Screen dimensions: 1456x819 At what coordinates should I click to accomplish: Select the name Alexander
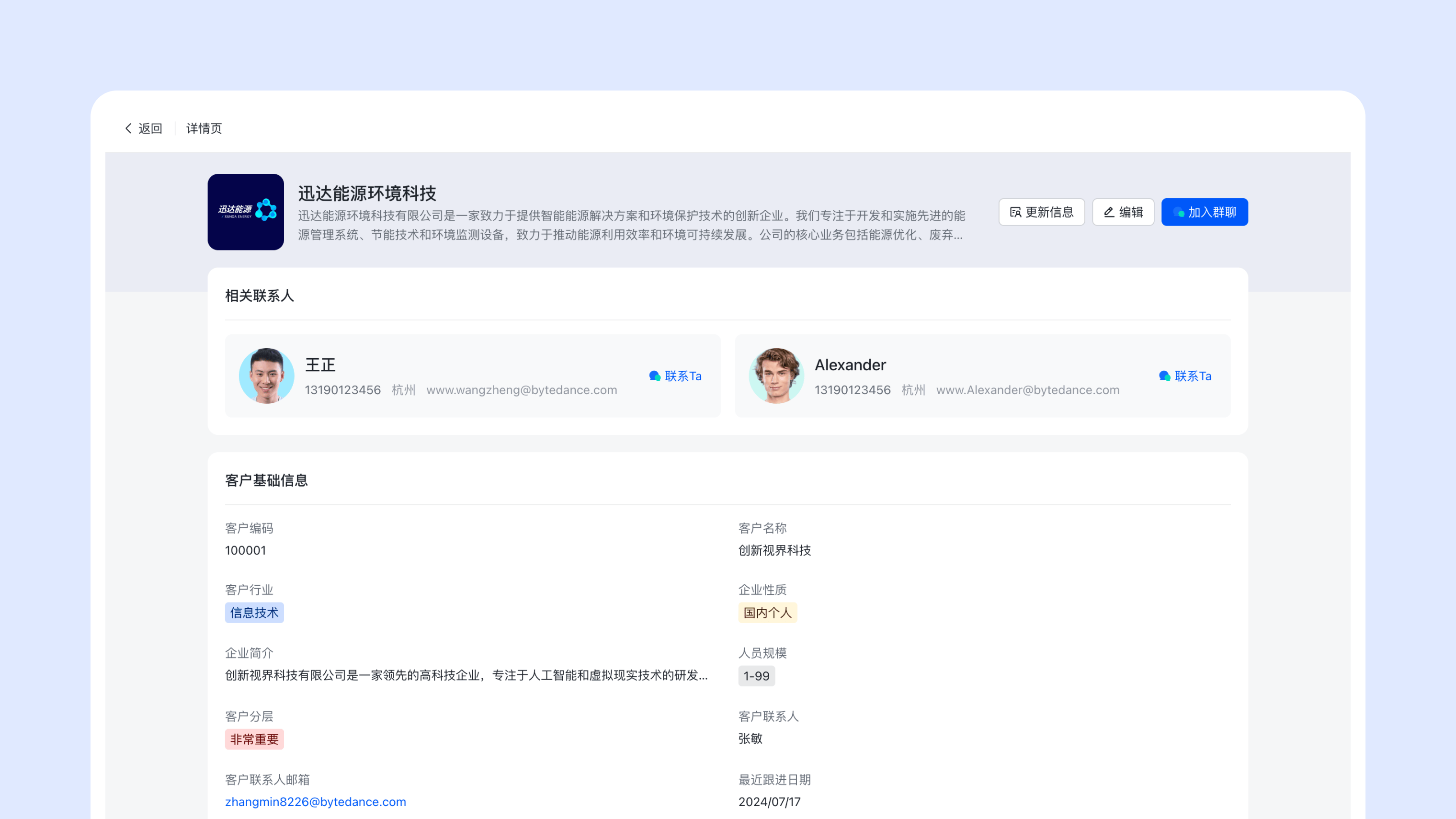click(x=850, y=365)
